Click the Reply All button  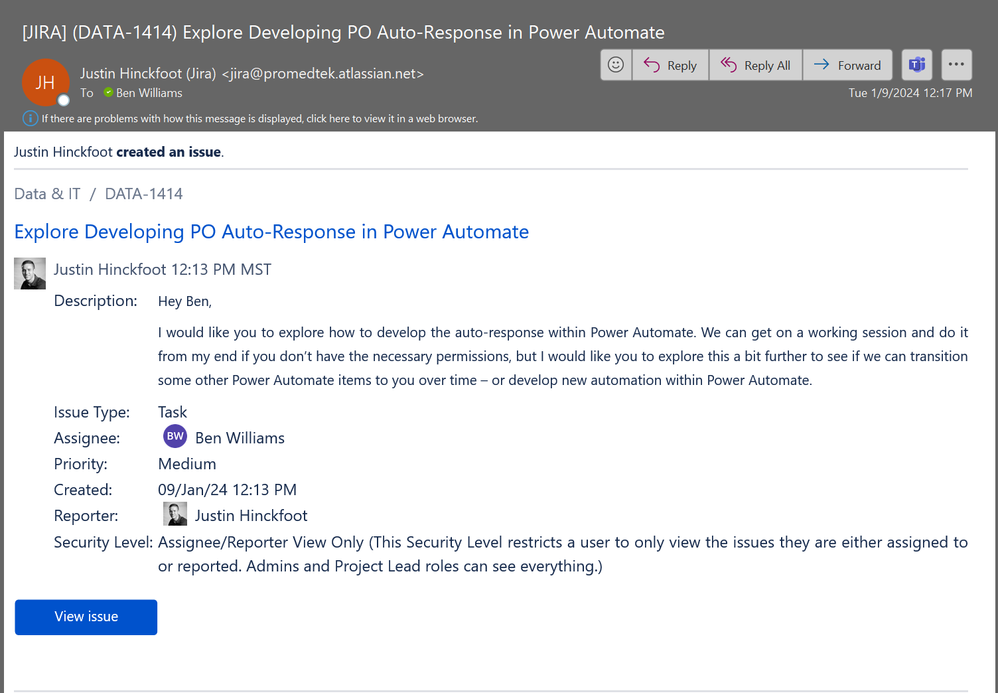[x=756, y=65]
